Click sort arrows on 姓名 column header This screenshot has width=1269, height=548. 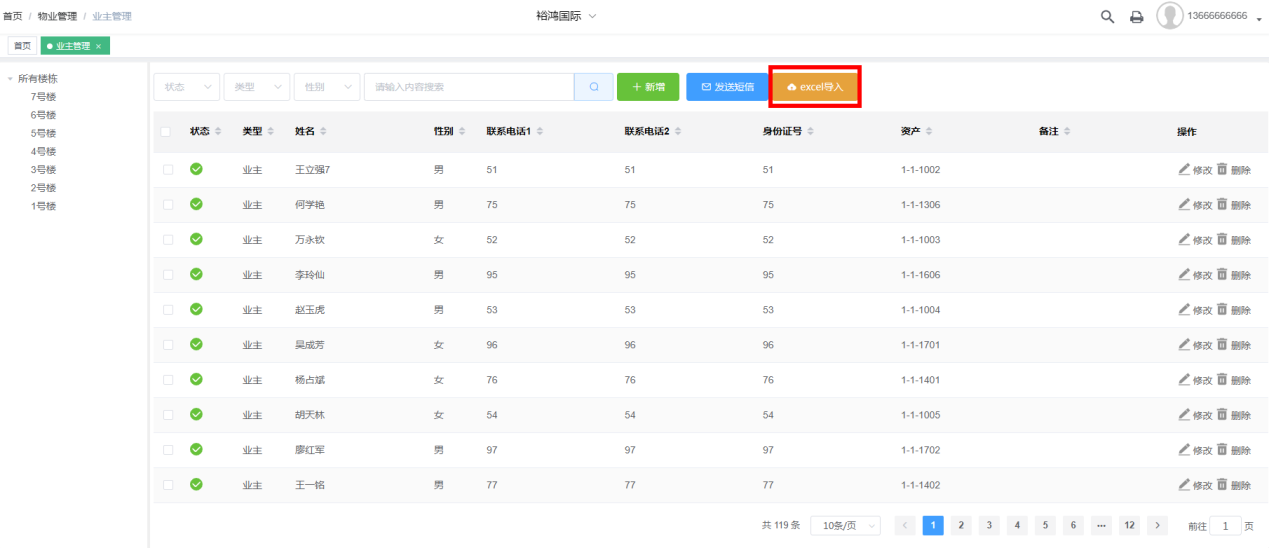coord(323,132)
